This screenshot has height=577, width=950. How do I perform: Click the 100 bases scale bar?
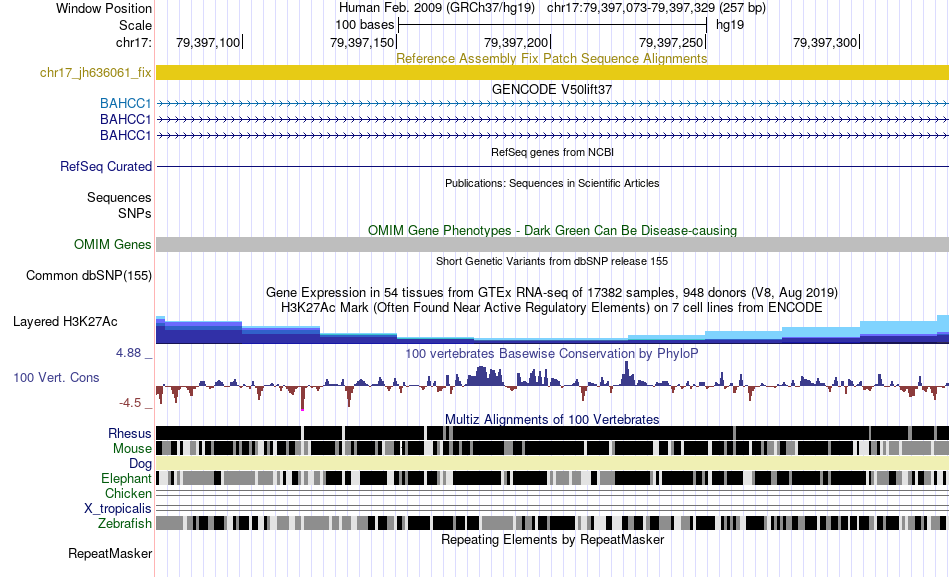pos(552,25)
